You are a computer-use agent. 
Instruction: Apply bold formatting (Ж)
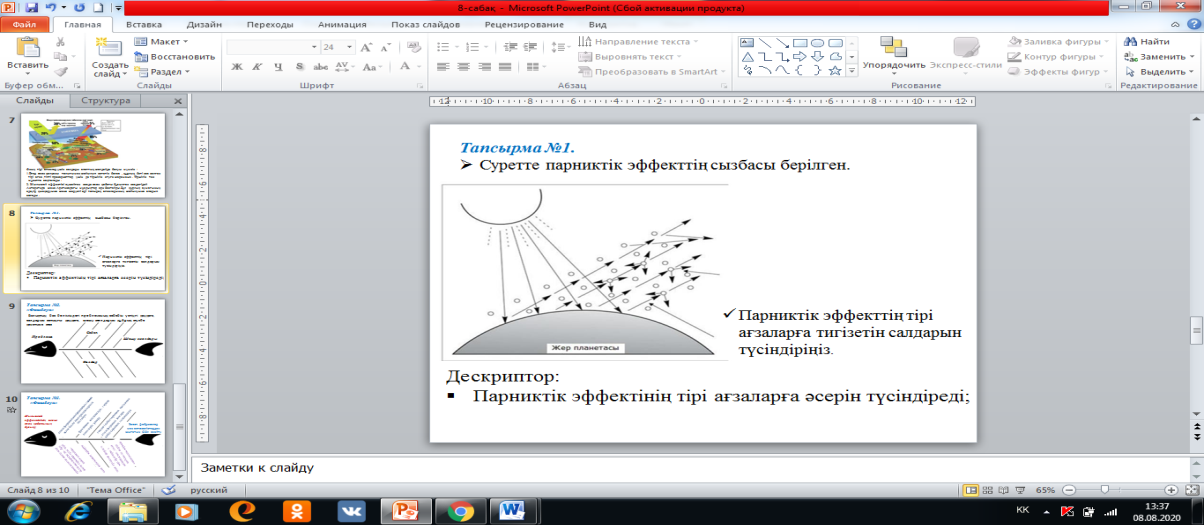point(237,66)
